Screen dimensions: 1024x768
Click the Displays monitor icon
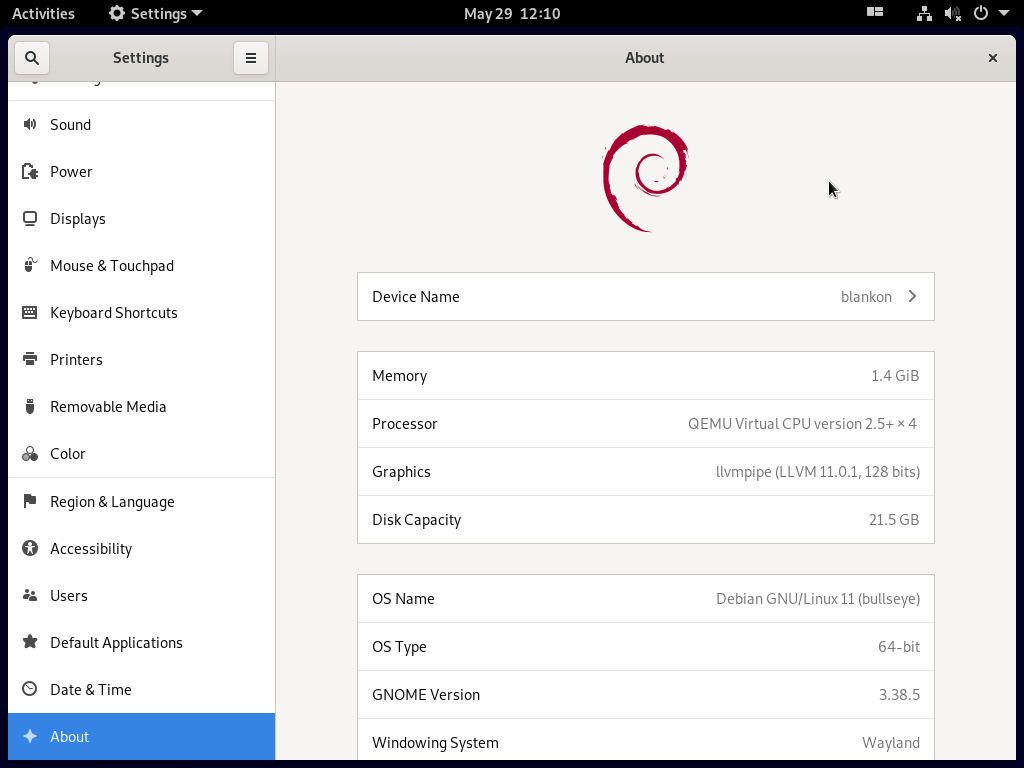(x=29, y=218)
